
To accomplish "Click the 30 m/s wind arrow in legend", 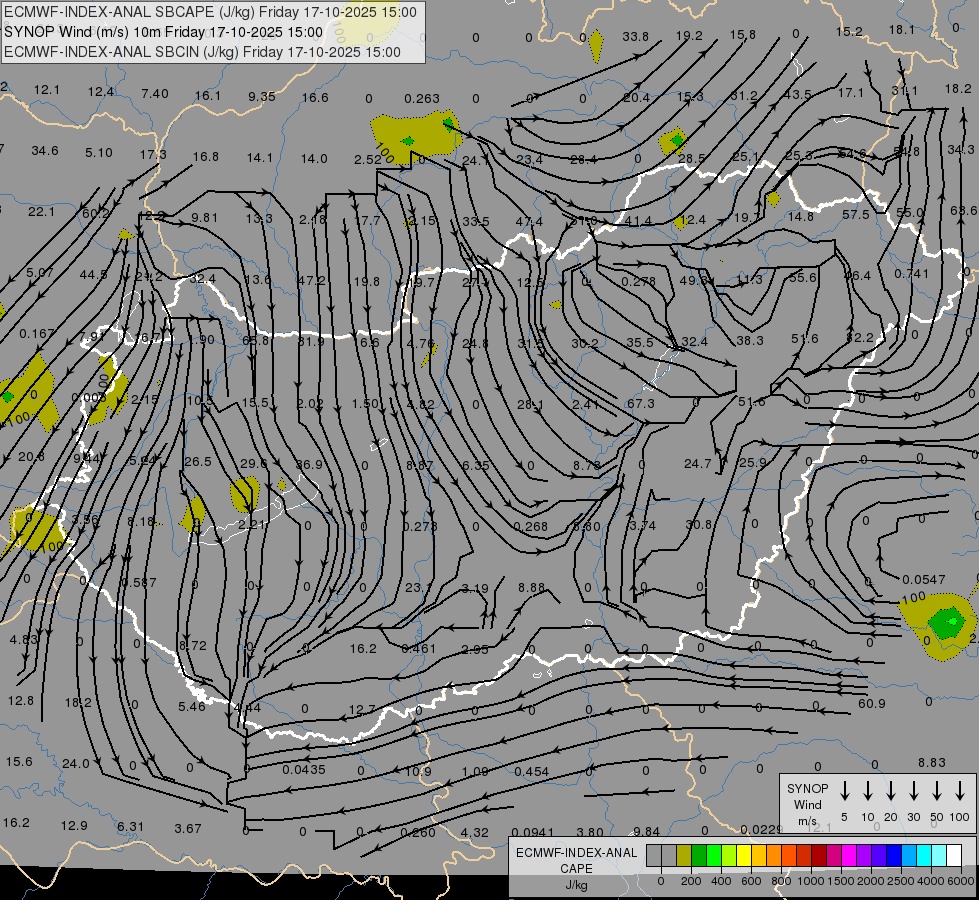I will click(914, 790).
